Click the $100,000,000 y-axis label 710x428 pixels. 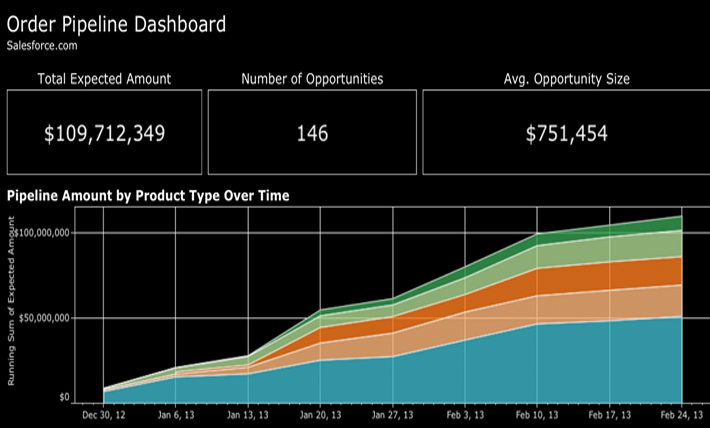pos(40,233)
